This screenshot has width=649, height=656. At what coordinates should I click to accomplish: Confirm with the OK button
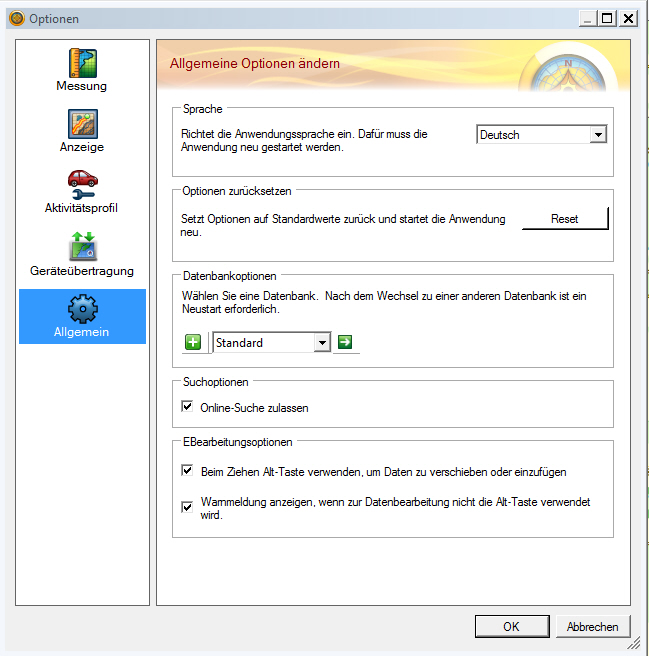coord(511,627)
